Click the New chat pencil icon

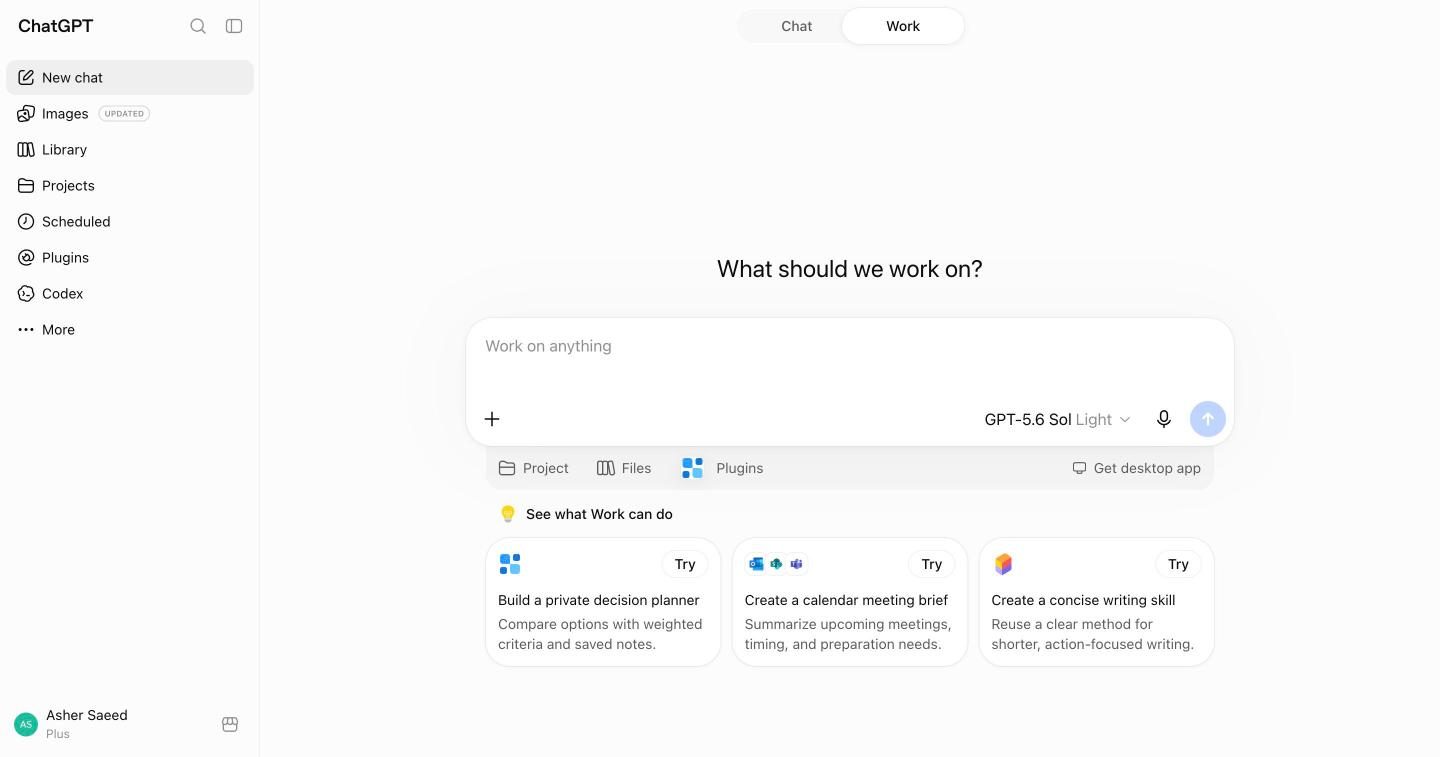tap(26, 77)
